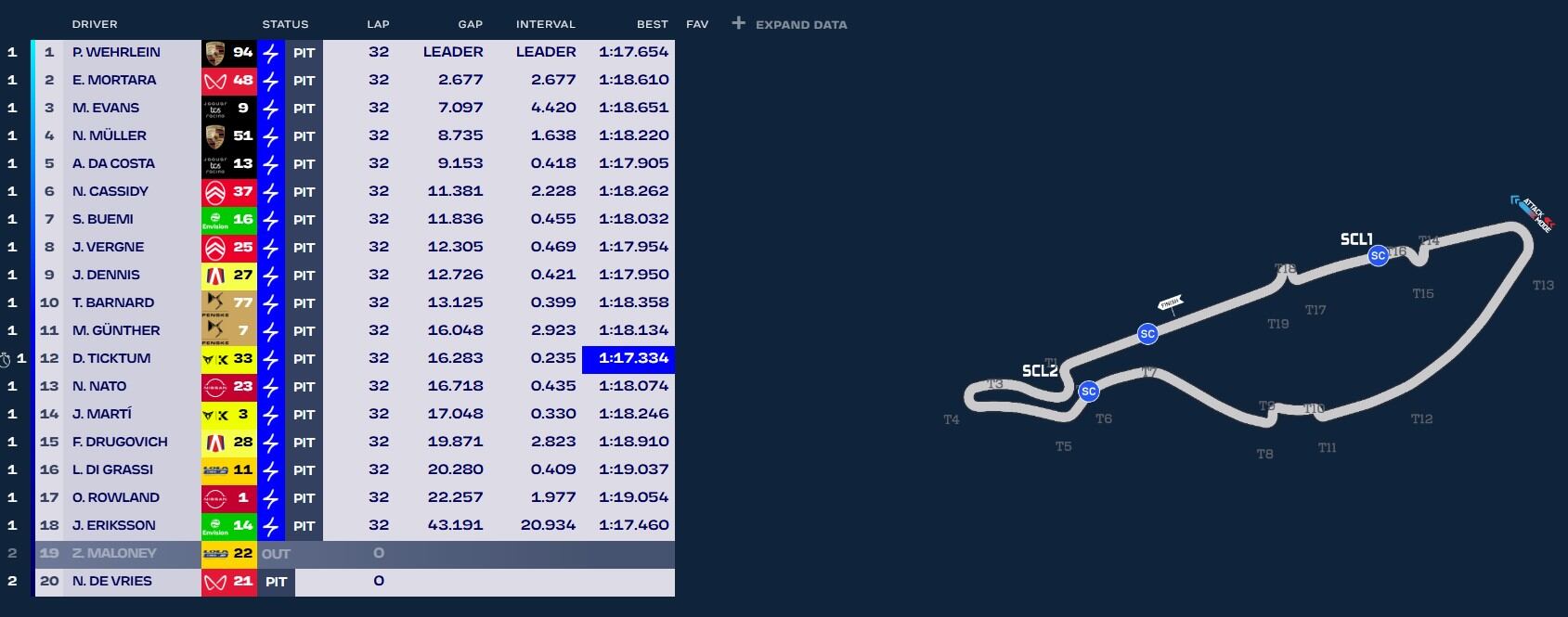The image size is (1568, 617).
Task: Click the Envision logo in Eriksson's row
Action: coord(214,526)
